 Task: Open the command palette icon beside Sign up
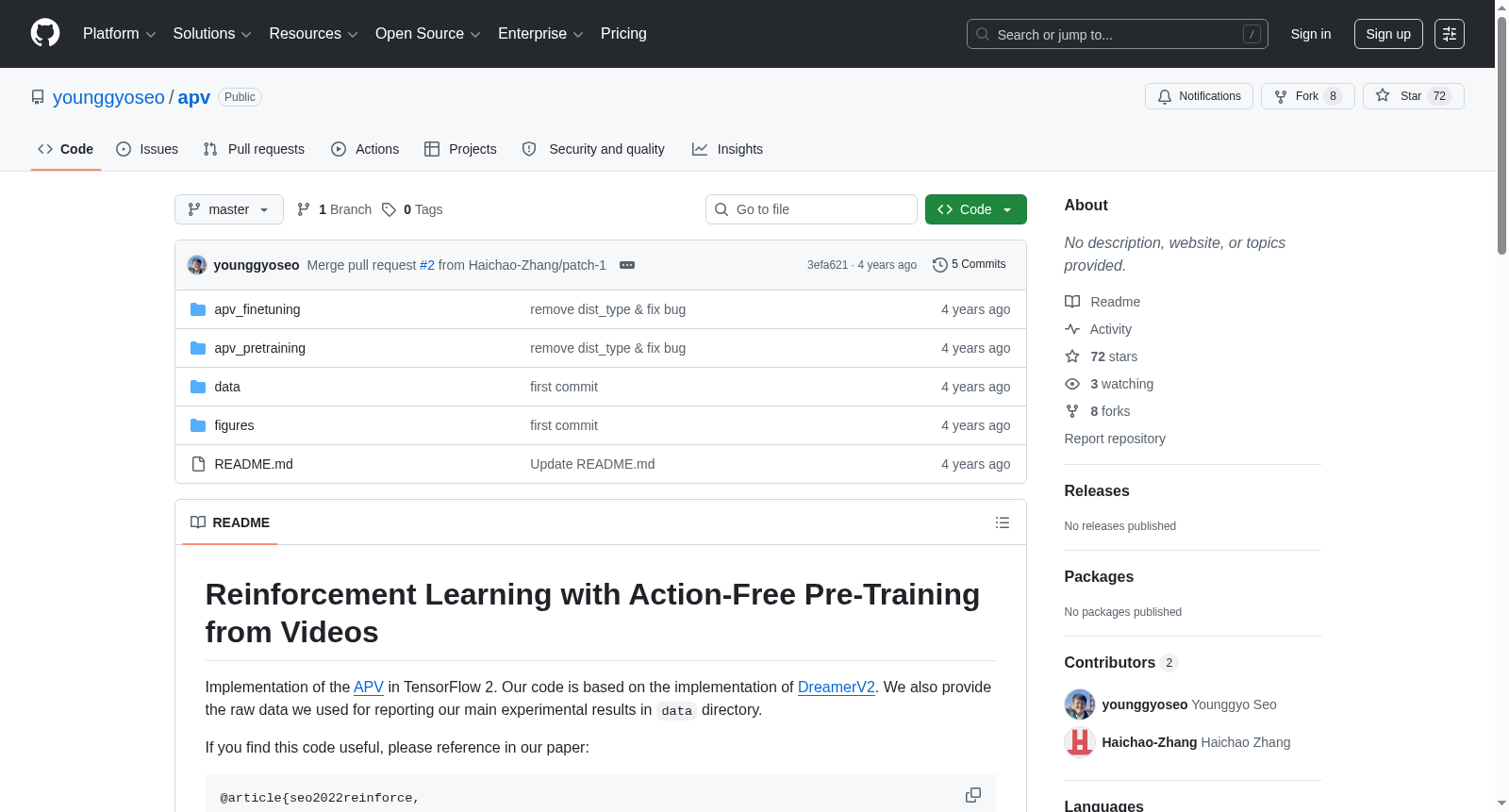point(1450,34)
